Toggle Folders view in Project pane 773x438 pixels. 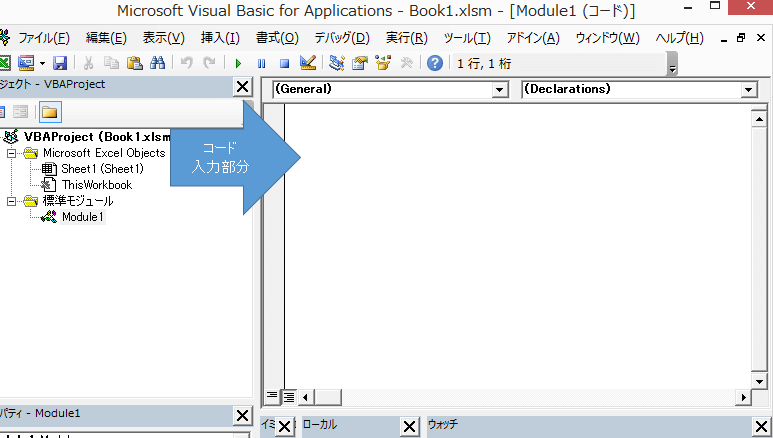tap(50, 112)
